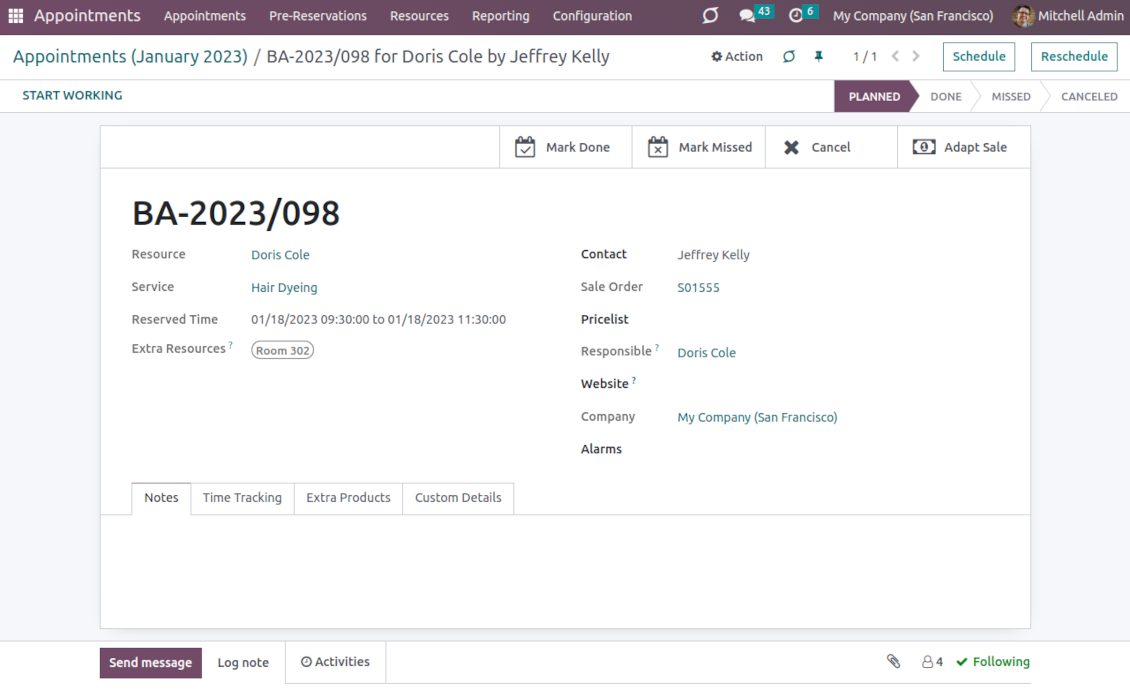Open the apps grid menu icon
Image resolution: width=1130 pixels, height=690 pixels.
coord(16,16)
